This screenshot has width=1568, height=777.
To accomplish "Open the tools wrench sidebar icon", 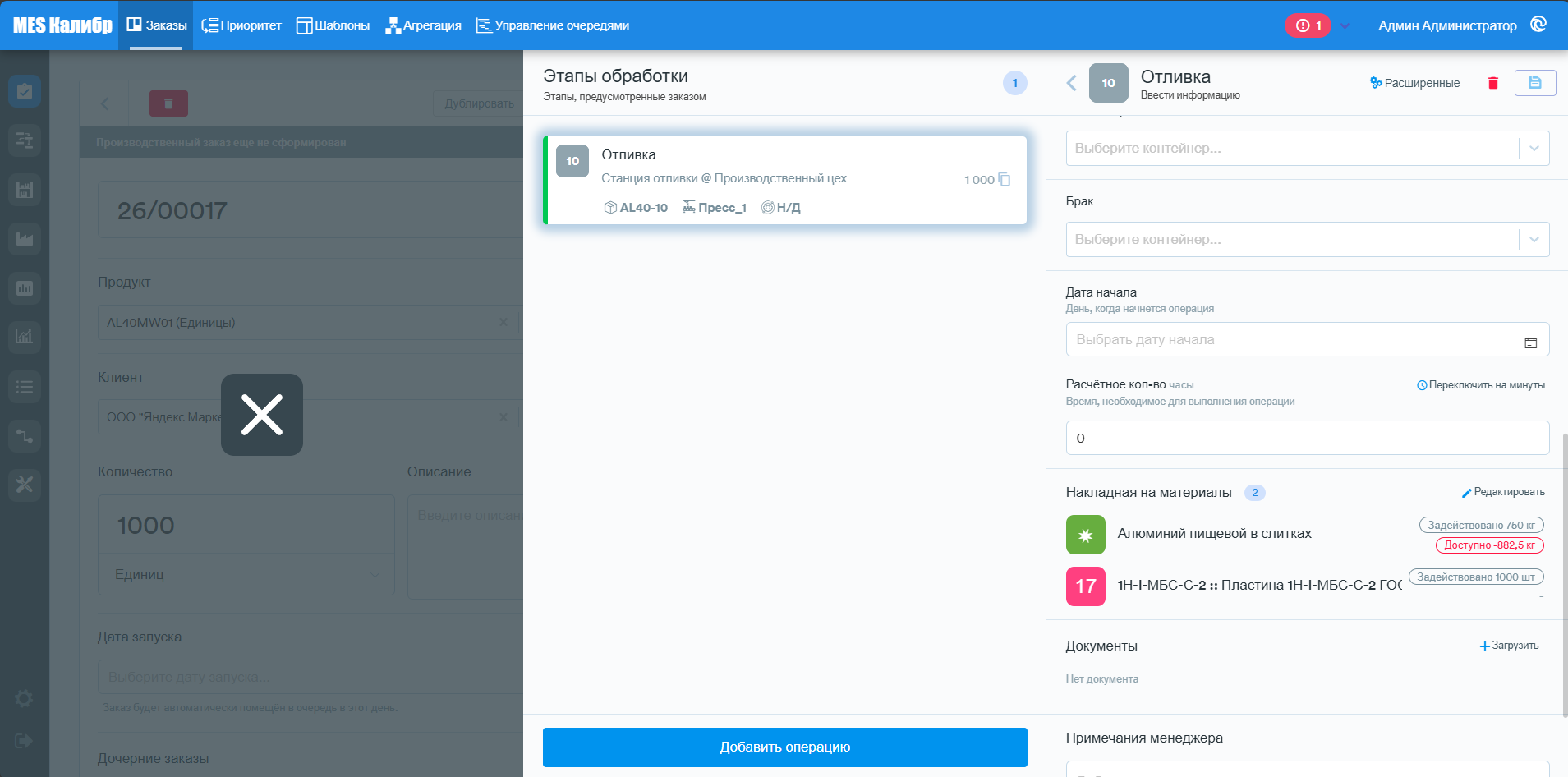I will pyautogui.click(x=25, y=485).
